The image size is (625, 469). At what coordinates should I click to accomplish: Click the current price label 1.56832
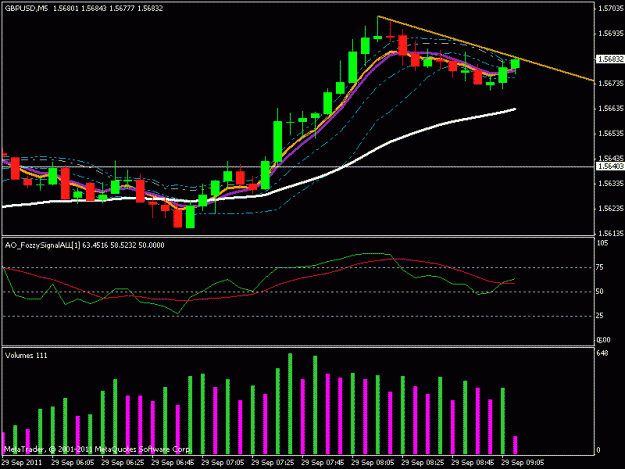coord(610,59)
